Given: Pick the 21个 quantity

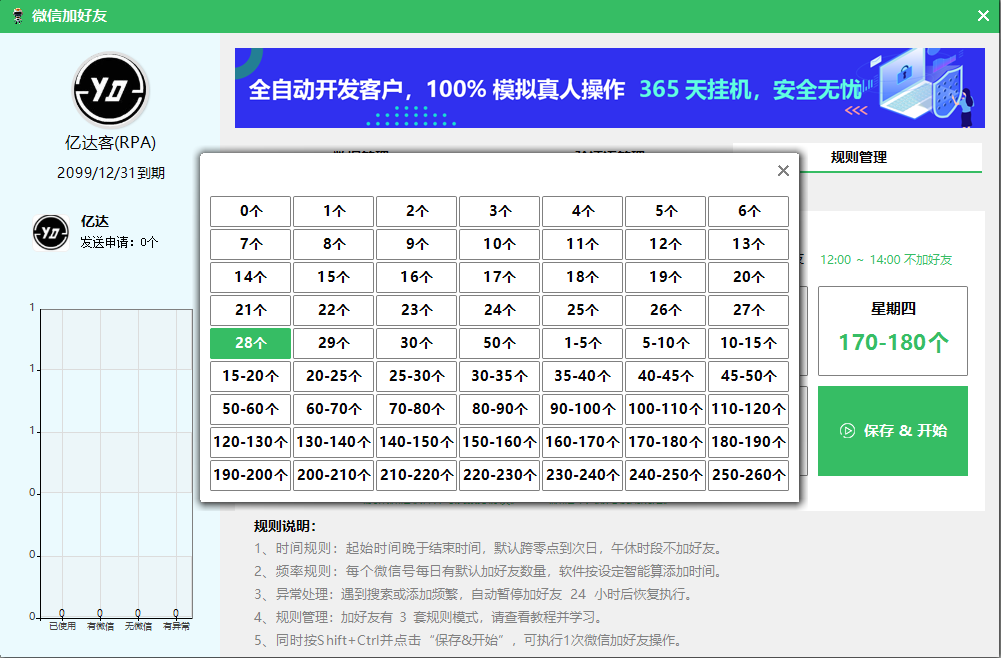Looking at the screenshot, I should click(x=250, y=310).
